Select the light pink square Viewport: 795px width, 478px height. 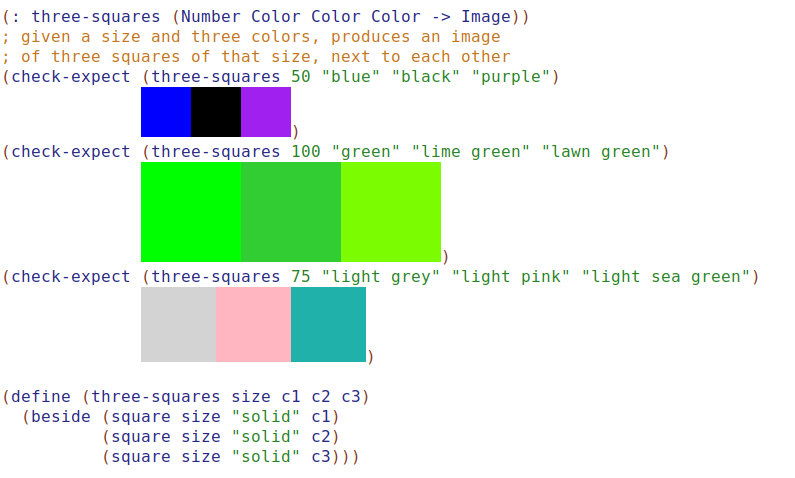click(x=253, y=324)
